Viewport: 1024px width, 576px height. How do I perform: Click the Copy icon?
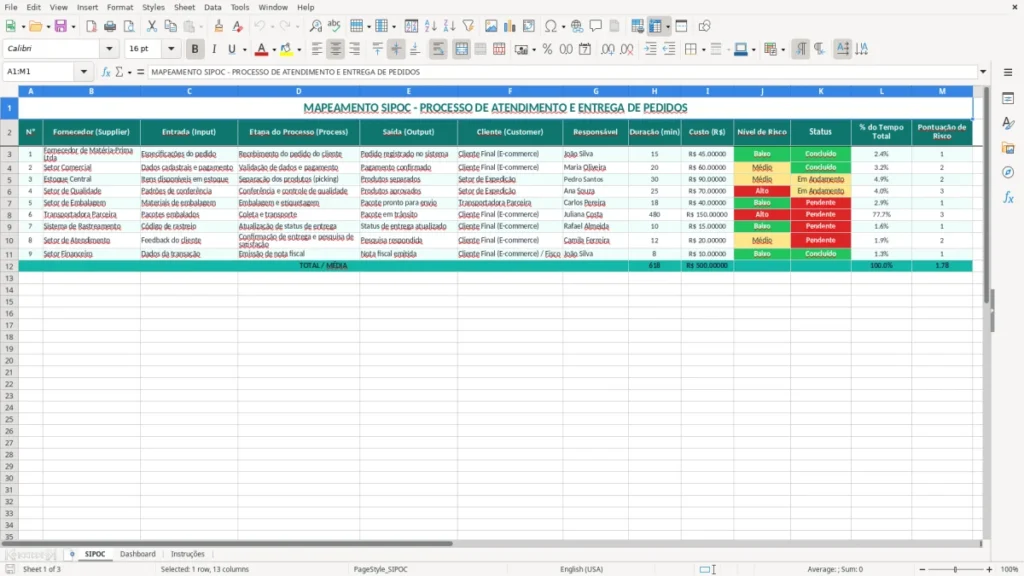coord(170,26)
